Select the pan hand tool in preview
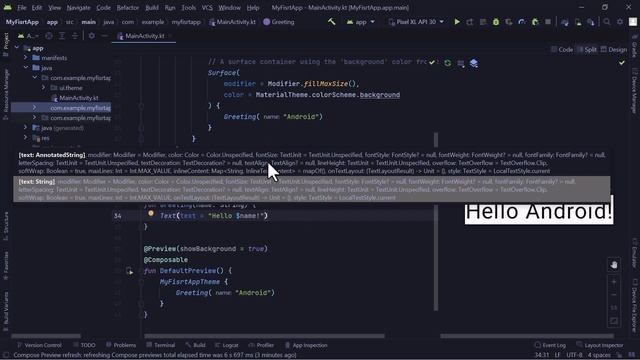 (x=614, y=265)
